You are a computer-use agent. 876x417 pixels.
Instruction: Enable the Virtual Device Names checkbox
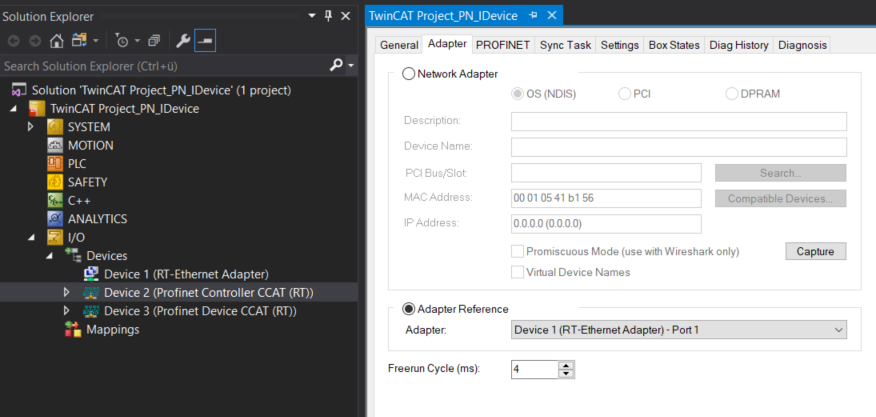pyautogui.click(x=517, y=272)
